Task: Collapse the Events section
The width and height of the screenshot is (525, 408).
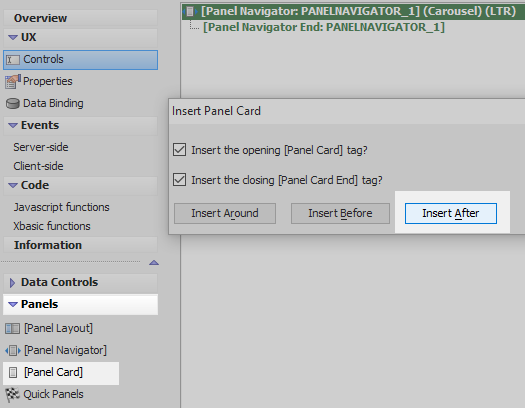Action: point(13,126)
